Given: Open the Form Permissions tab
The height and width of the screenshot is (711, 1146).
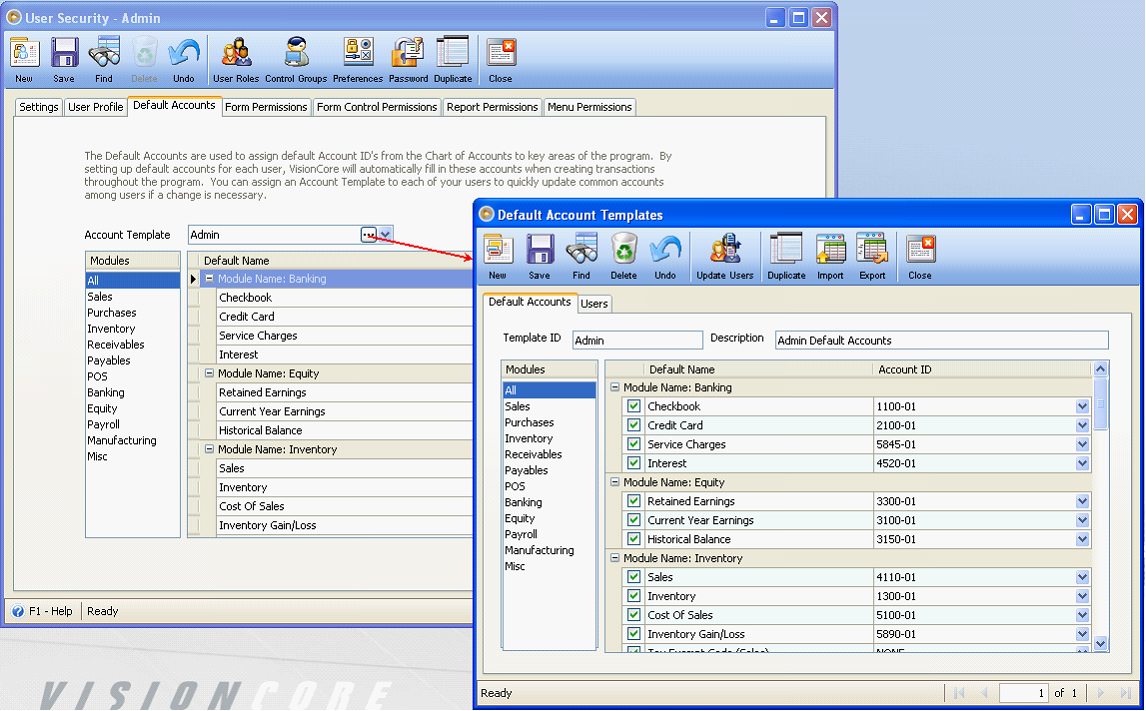Looking at the screenshot, I should click(266, 107).
